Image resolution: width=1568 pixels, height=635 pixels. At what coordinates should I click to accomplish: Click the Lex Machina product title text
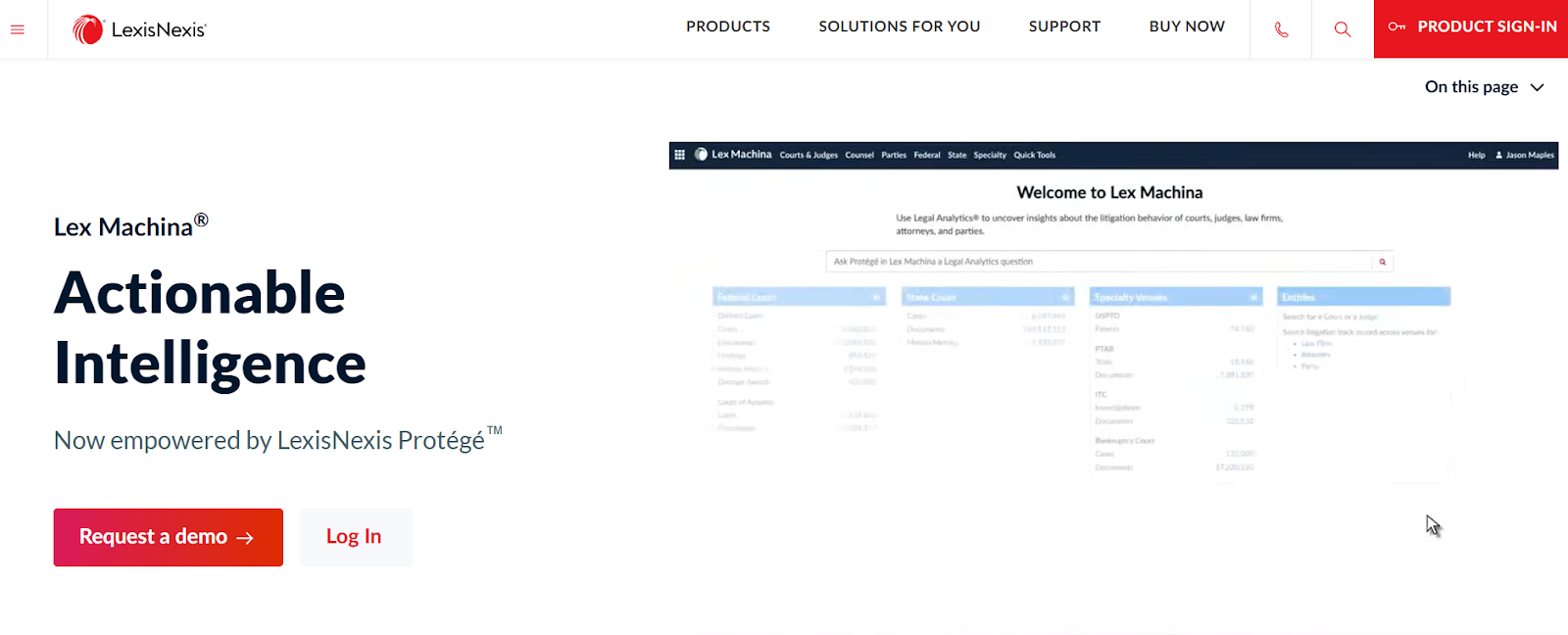131,225
